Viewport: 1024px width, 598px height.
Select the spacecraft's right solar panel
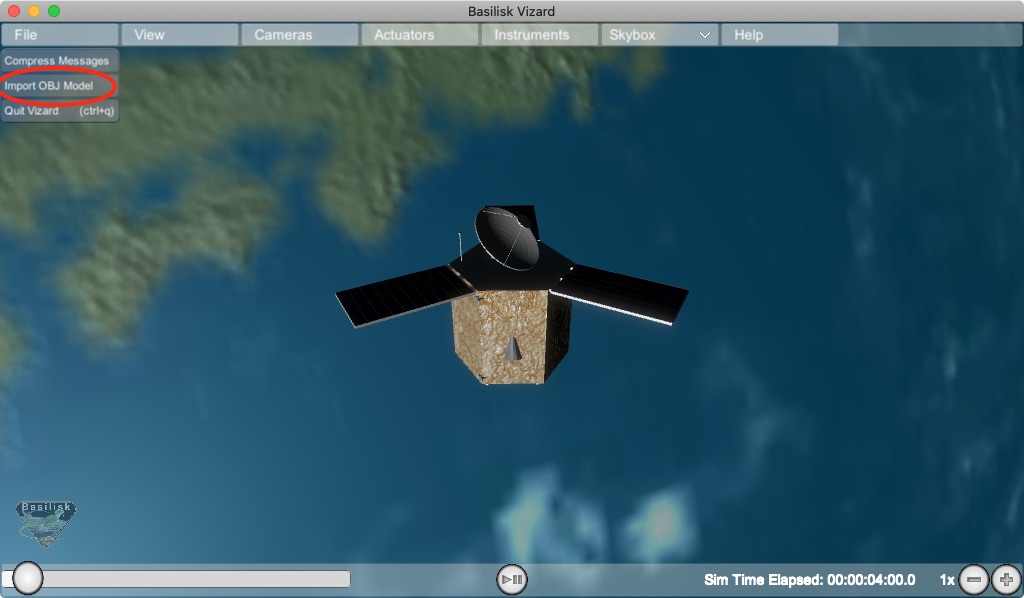[x=624, y=291]
